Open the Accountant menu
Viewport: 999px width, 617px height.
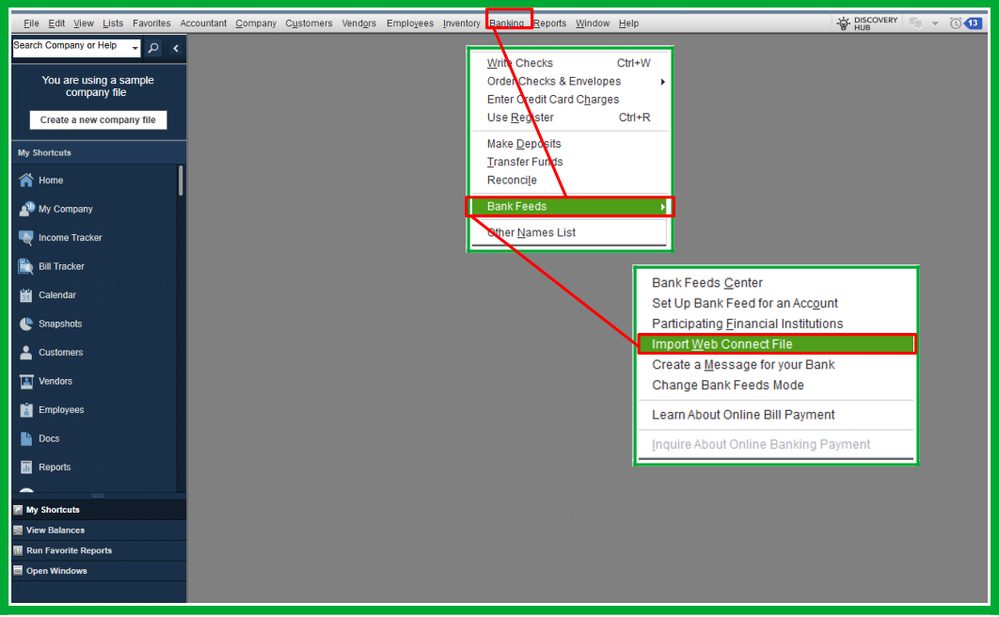[203, 24]
